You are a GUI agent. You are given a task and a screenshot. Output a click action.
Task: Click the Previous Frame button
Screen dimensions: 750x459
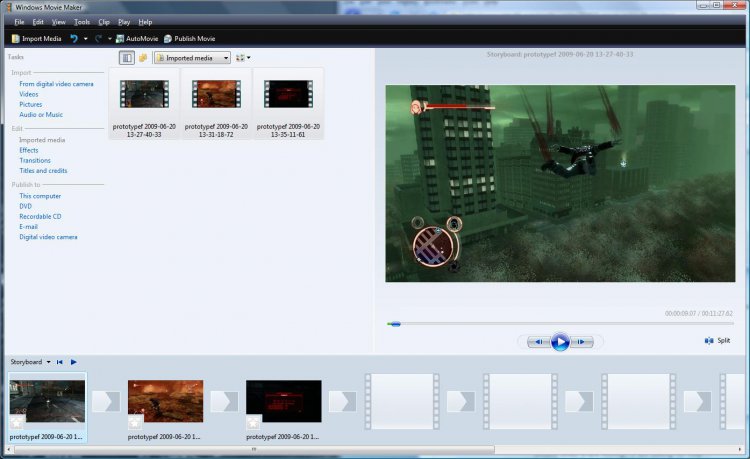coord(538,342)
